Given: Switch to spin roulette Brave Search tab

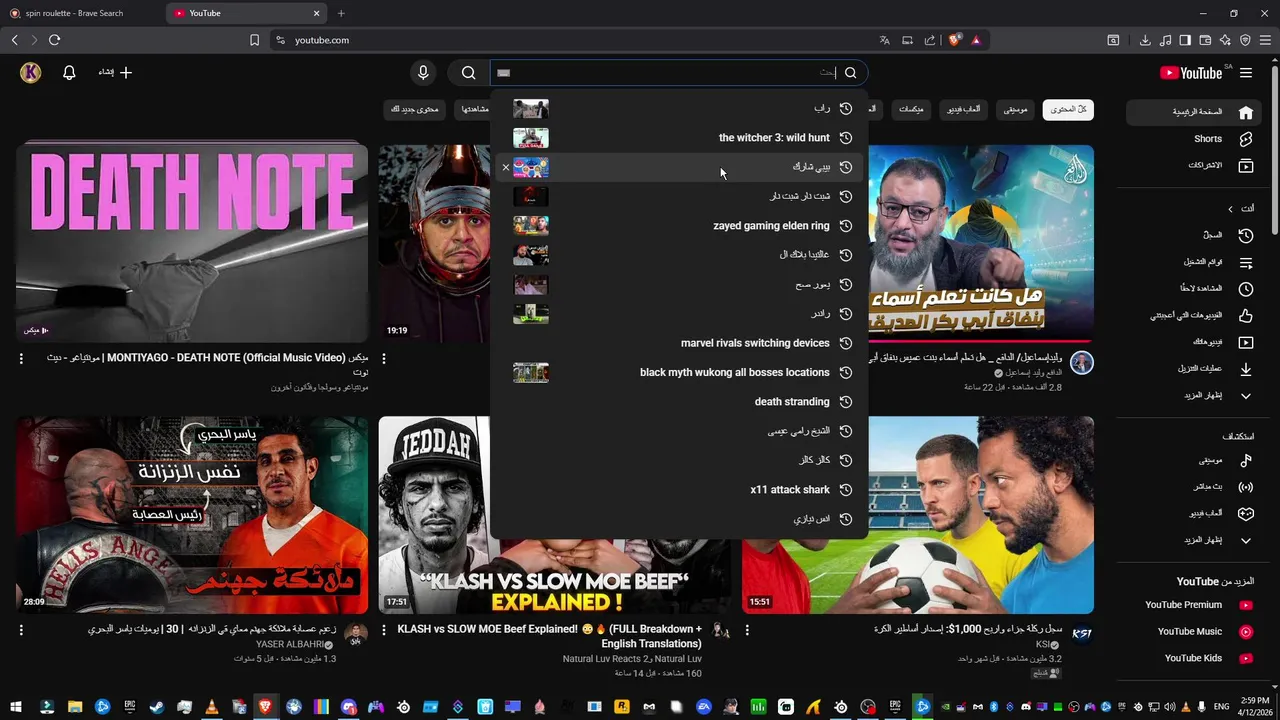Looking at the screenshot, I should coord(81,13).
